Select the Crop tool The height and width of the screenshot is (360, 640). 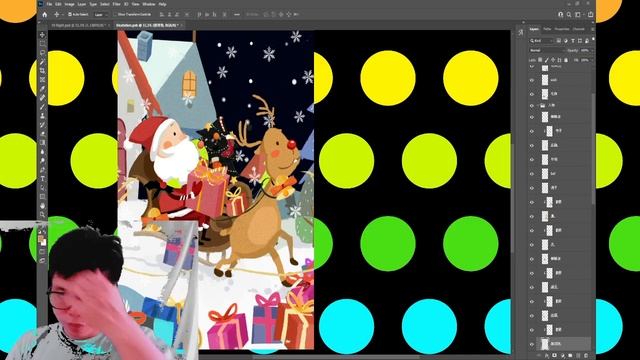tap(42, 70)
